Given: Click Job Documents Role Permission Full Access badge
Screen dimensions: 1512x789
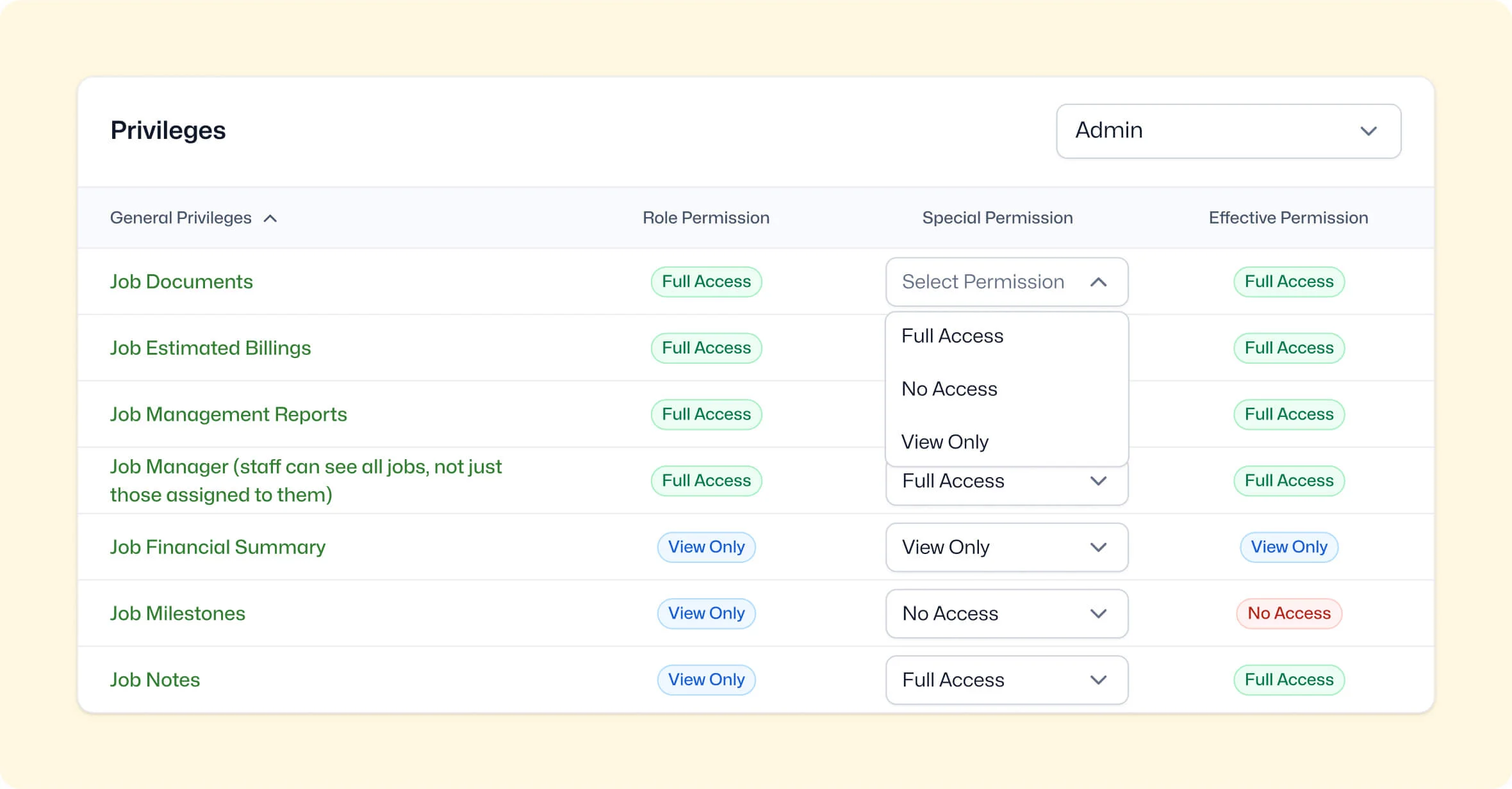Looking at the screenshot, I should click(706, 282).
